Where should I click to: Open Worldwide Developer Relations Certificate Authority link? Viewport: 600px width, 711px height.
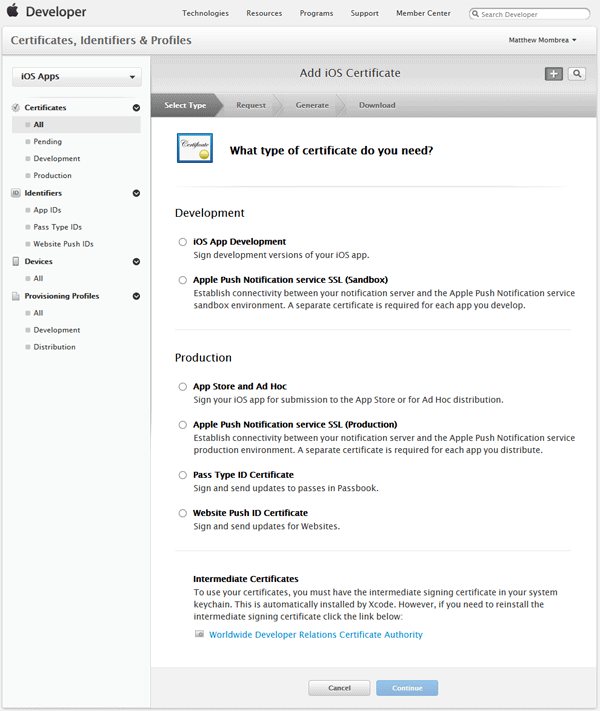tap(316, 634)
